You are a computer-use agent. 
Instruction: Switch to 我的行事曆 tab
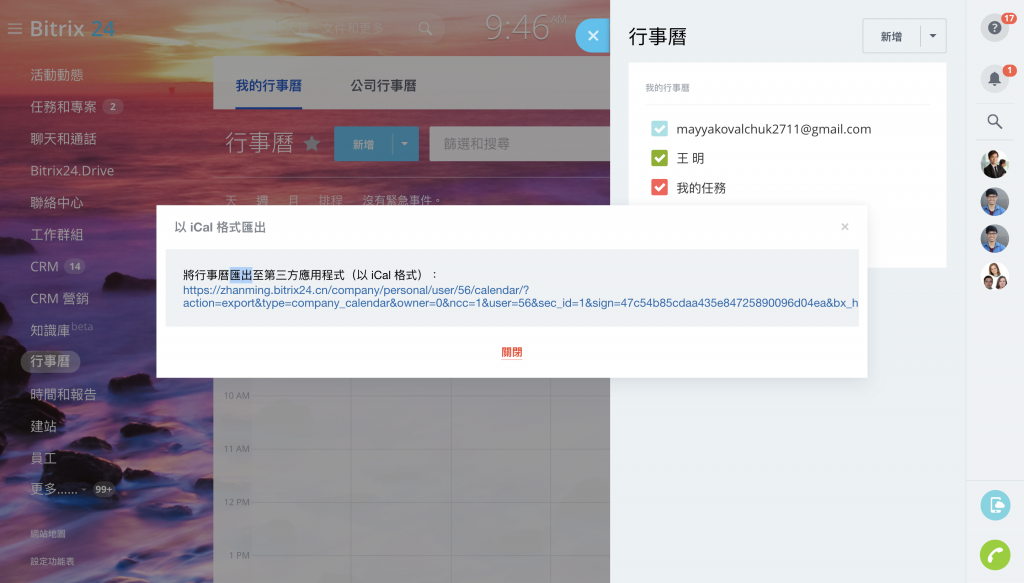click(268, 86)
